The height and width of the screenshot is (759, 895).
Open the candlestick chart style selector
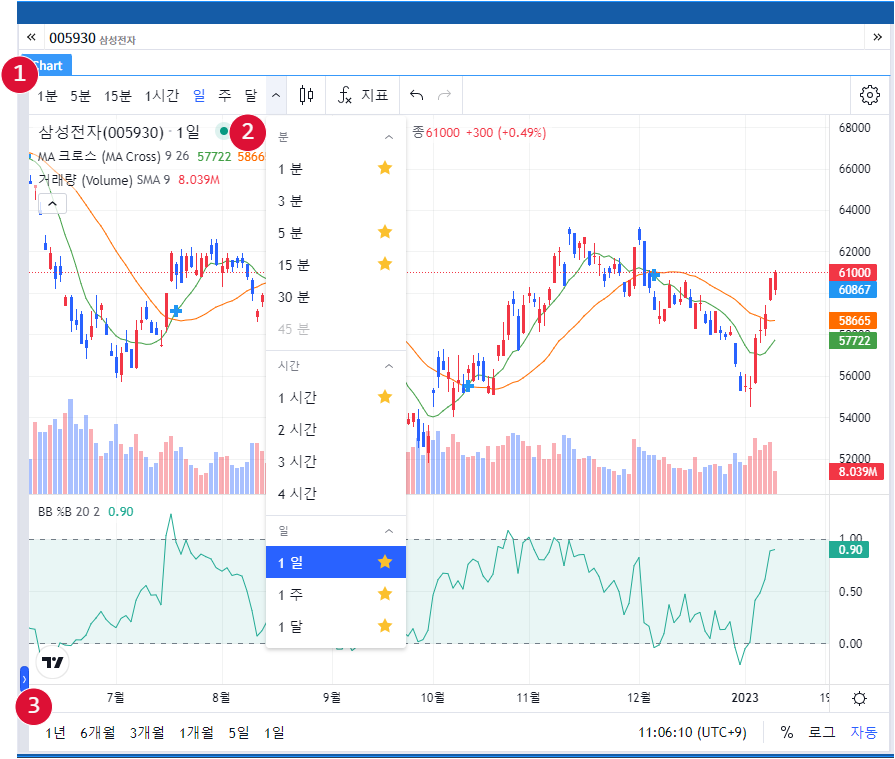(x=307, y=96)
